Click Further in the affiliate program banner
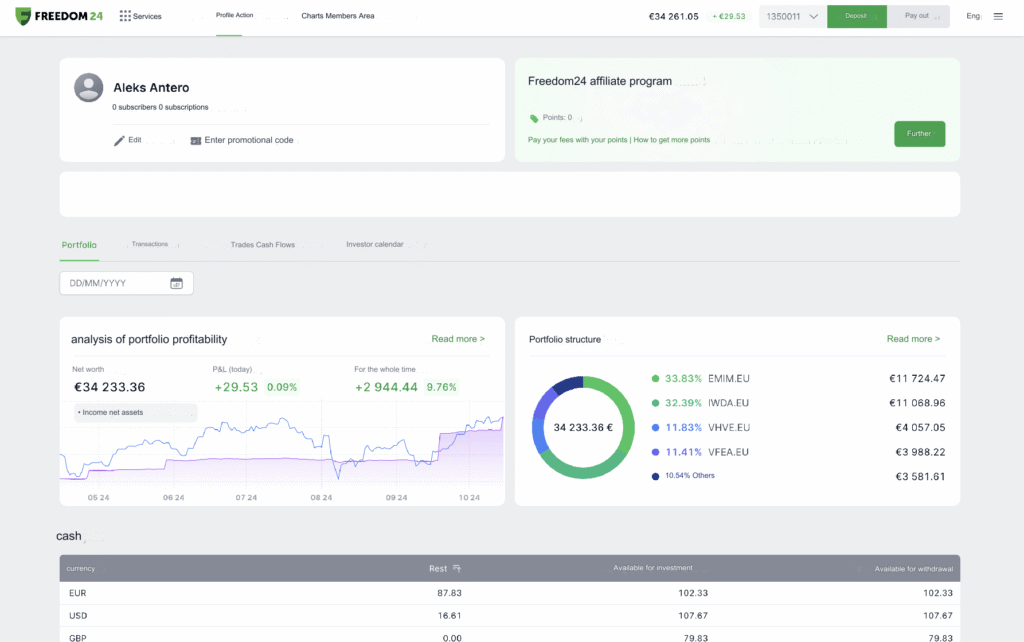1024x642 pixels. point(919,133)
